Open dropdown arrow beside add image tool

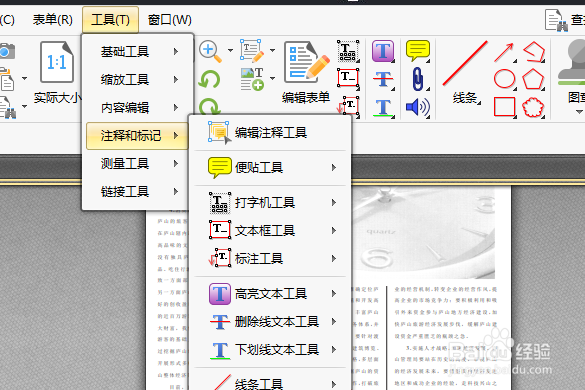[x=272, y=78]
